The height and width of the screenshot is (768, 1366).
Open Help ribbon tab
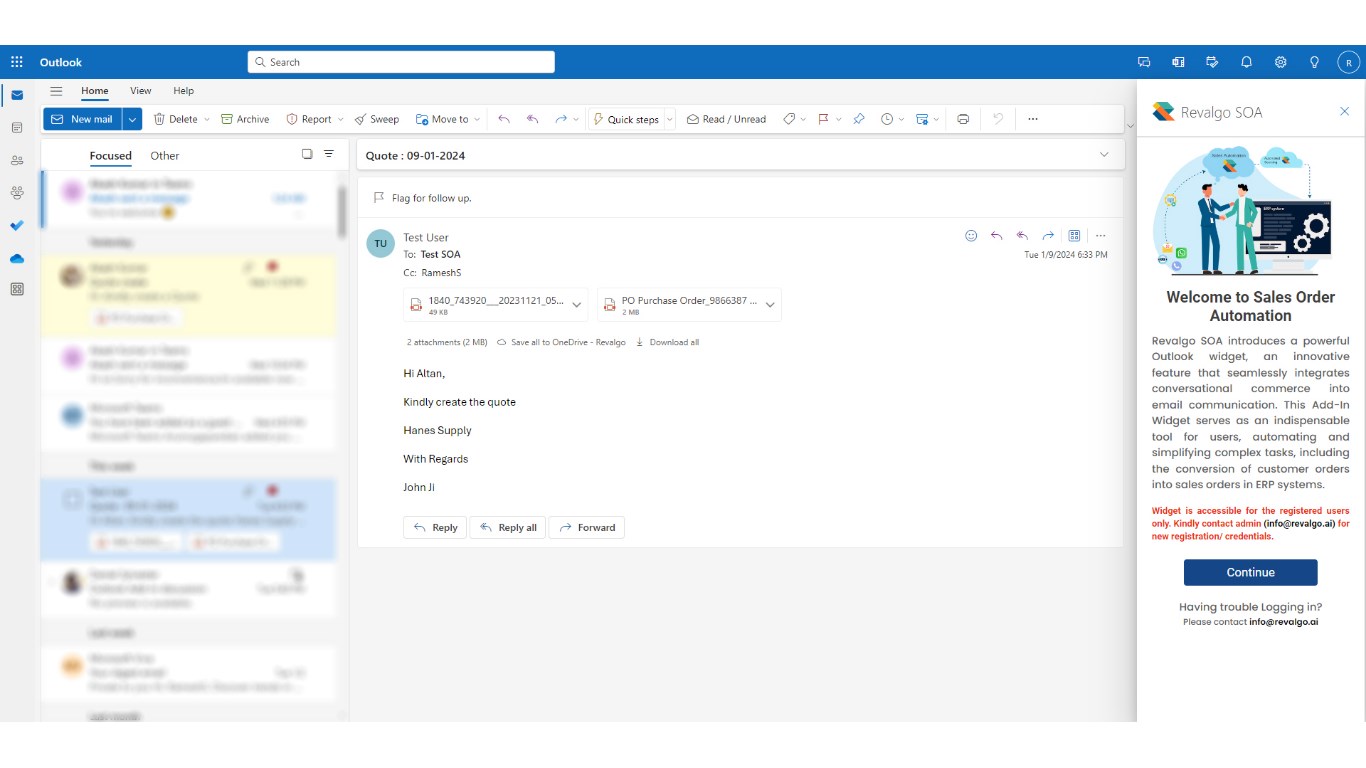[184, 91]
